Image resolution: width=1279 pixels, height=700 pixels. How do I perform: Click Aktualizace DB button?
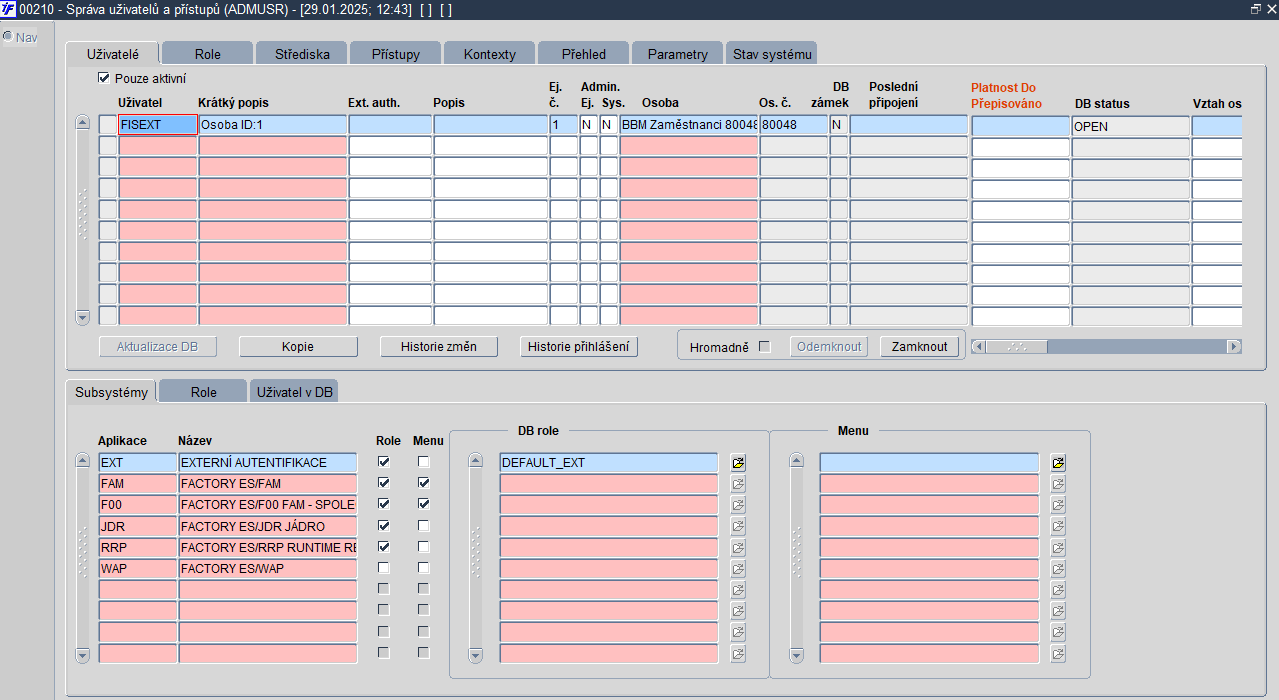(x=158, y=347)
